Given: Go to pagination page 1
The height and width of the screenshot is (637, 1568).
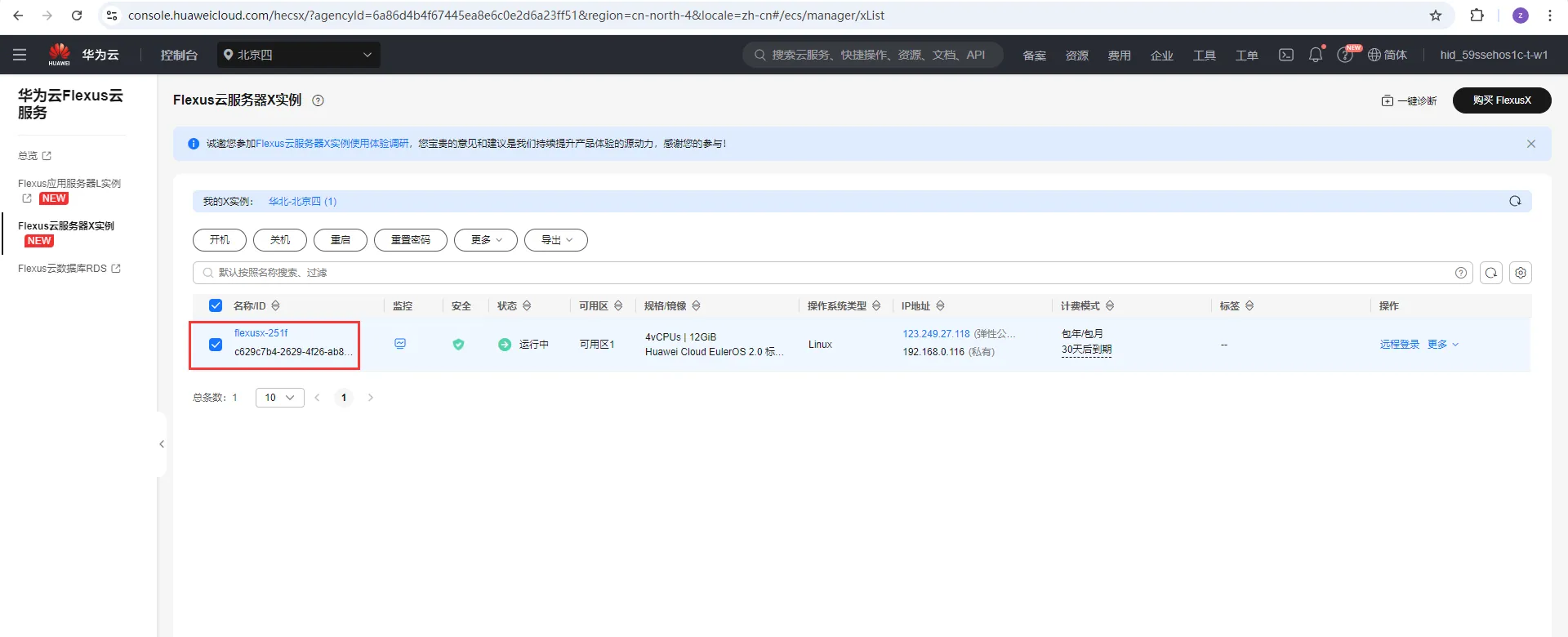Looking at the screenshot, I should tap(344, 398).
